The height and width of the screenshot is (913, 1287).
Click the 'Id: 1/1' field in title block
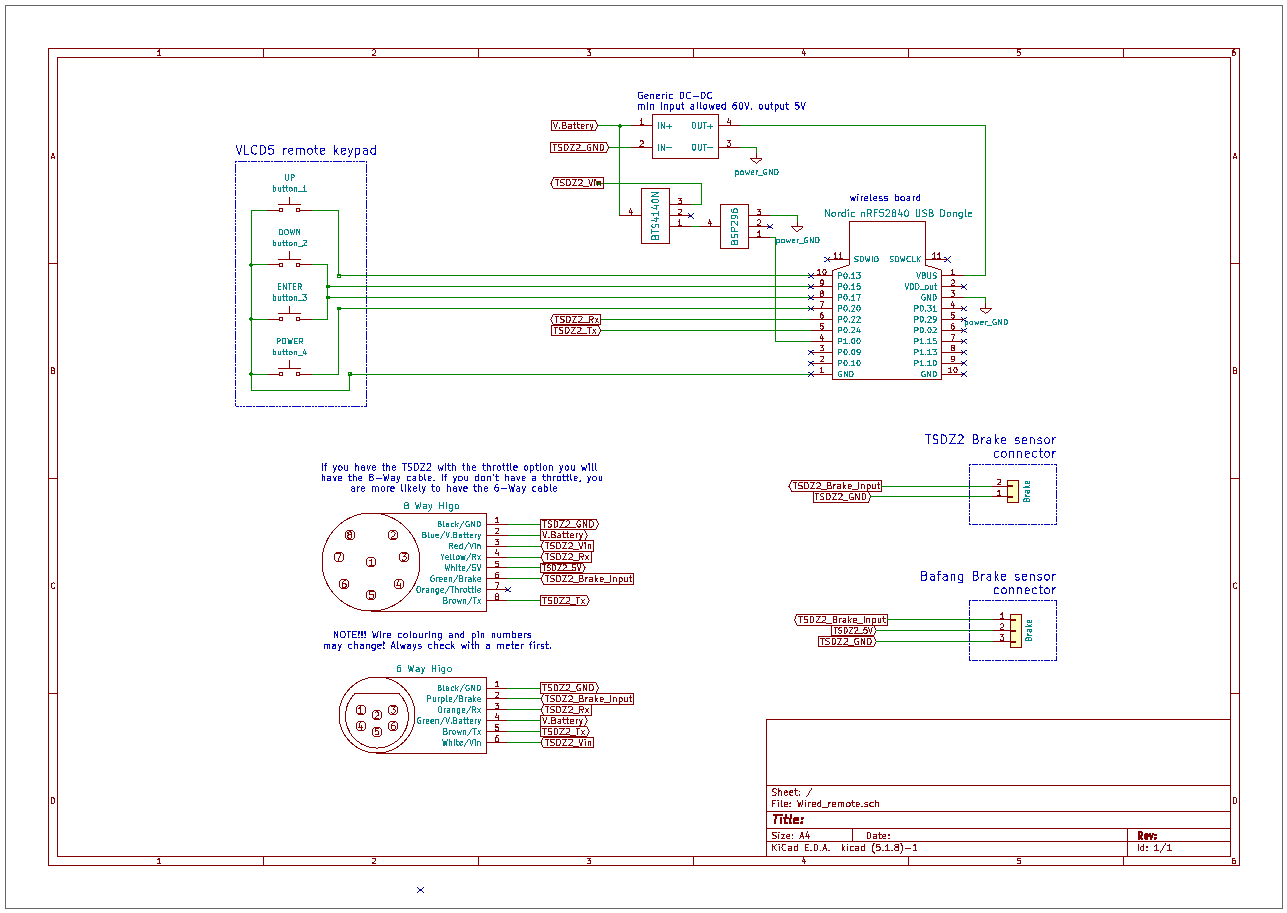pos(1154,848)
